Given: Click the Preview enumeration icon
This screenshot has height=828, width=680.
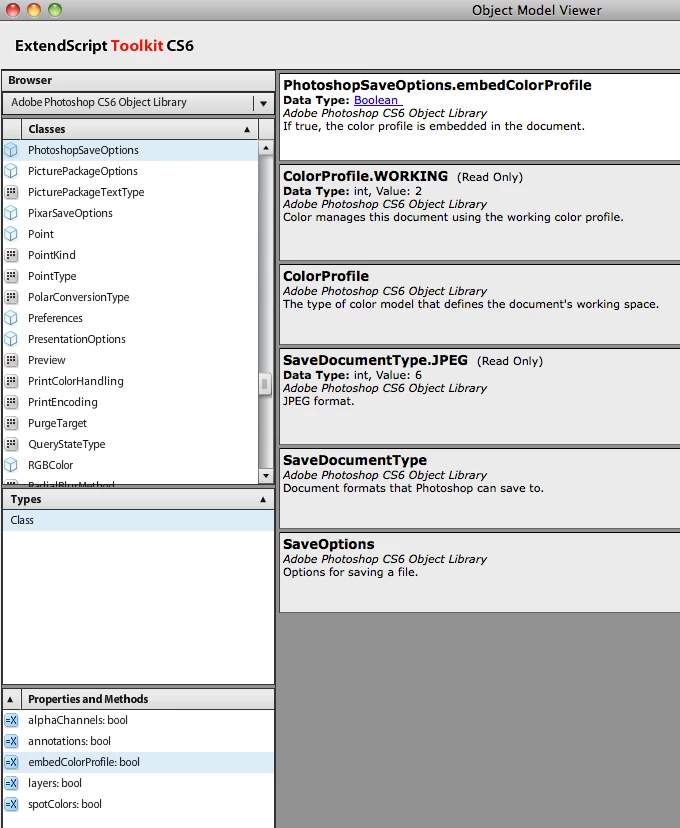Looking at the screenshot, I should [x=11, y=360].
